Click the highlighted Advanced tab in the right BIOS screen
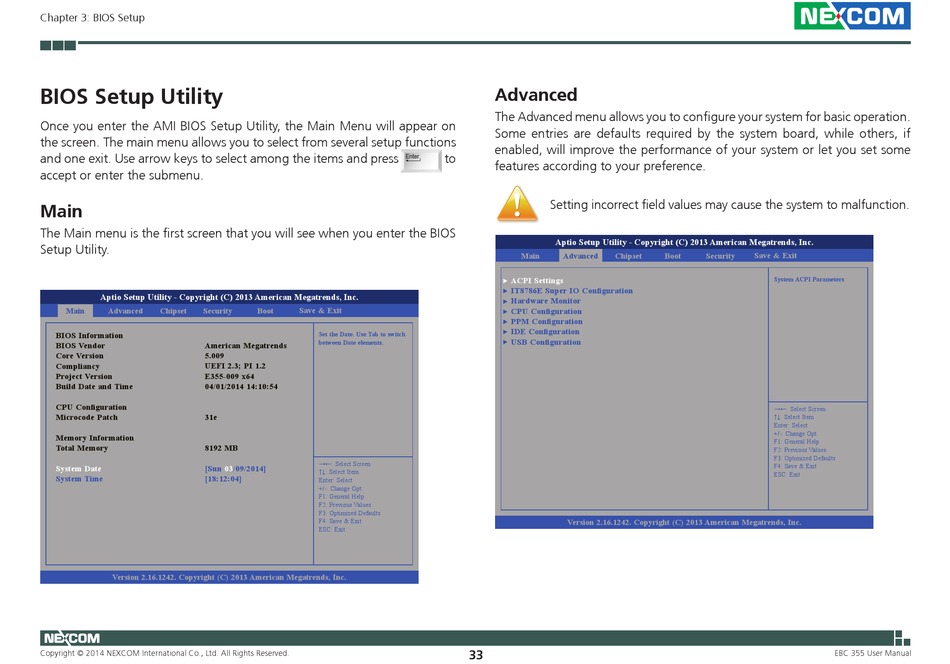950x664 pixels. point(580,256)
